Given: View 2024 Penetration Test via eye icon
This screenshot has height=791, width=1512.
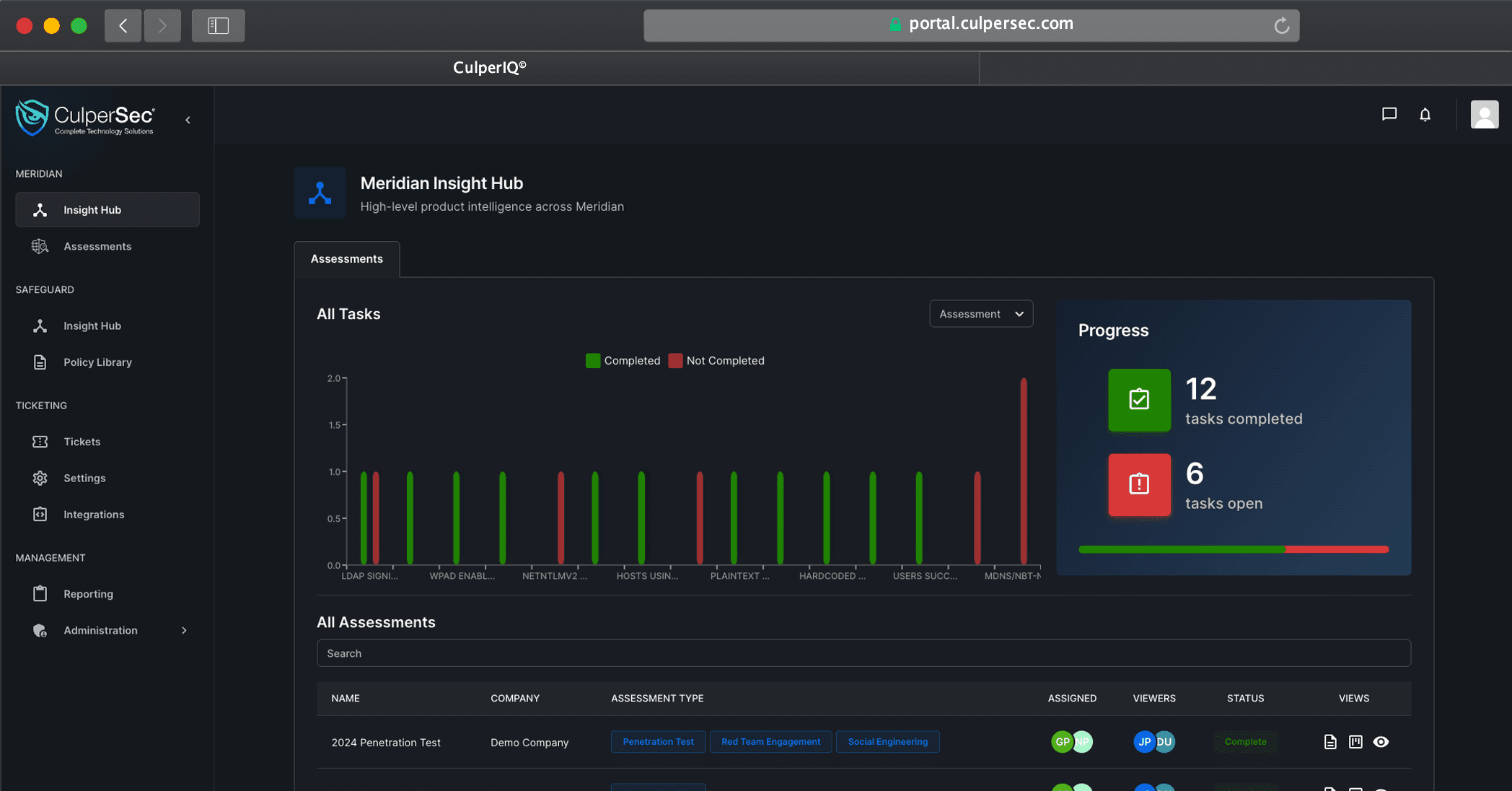Looking at the screenshot, I should click(x=1380, y=742).
